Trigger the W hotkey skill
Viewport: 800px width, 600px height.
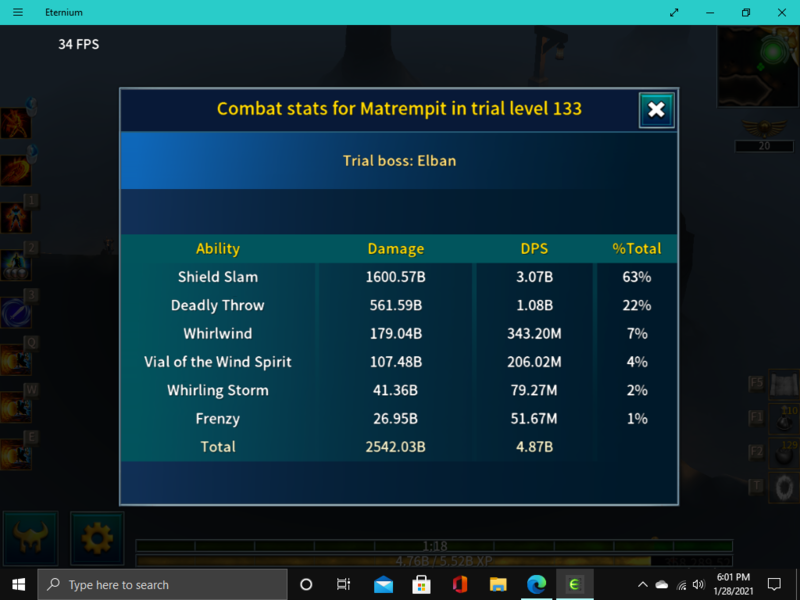(15, 407)
